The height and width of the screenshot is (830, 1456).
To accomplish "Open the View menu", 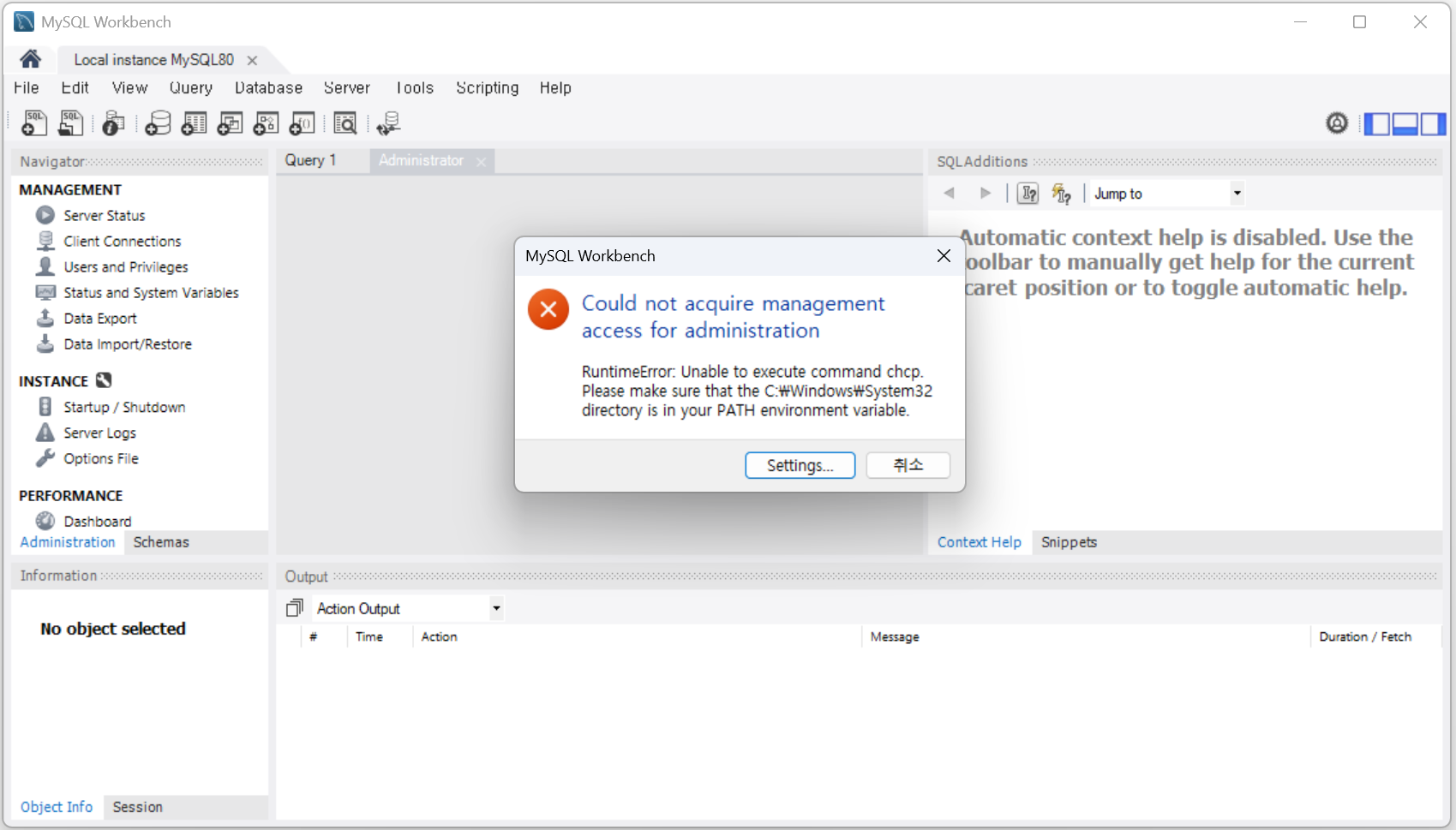I will click(x=130, y=88).
